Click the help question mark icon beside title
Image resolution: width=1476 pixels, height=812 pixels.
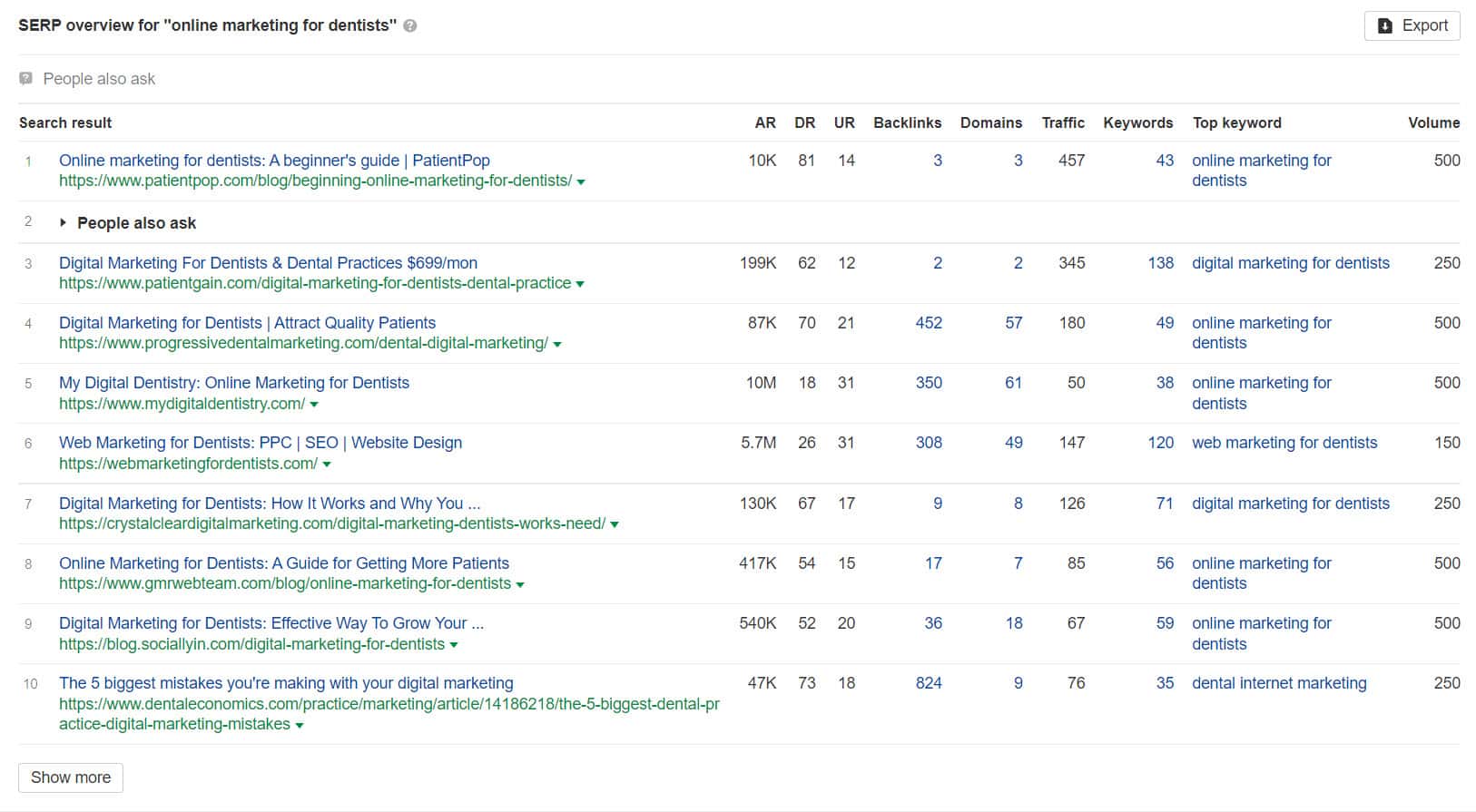410,26
